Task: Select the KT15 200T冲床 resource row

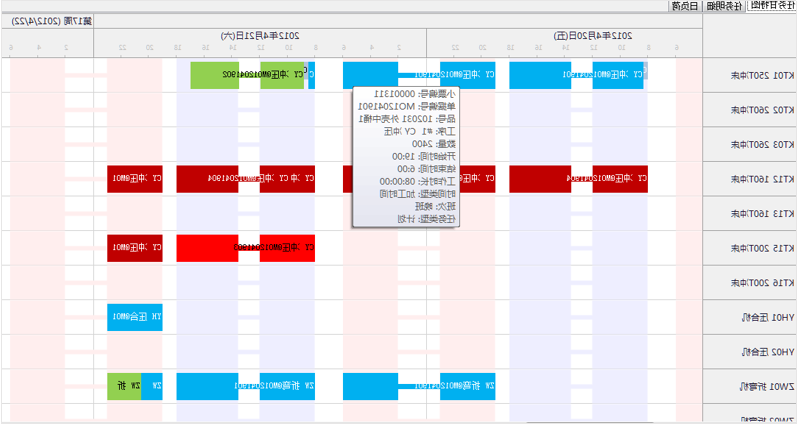Action: (750, 248)
